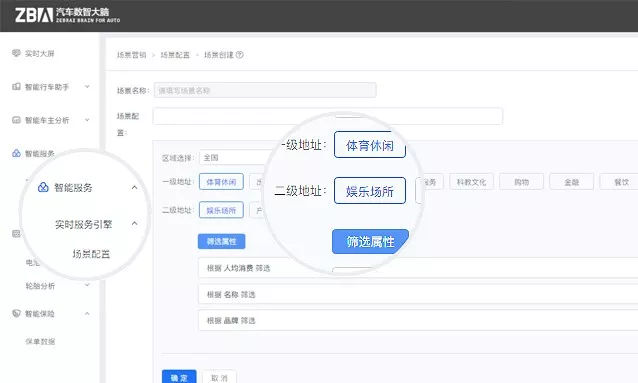
Task: Click the 场景创建 breadcrumb text
Action: tap(218, 55)
